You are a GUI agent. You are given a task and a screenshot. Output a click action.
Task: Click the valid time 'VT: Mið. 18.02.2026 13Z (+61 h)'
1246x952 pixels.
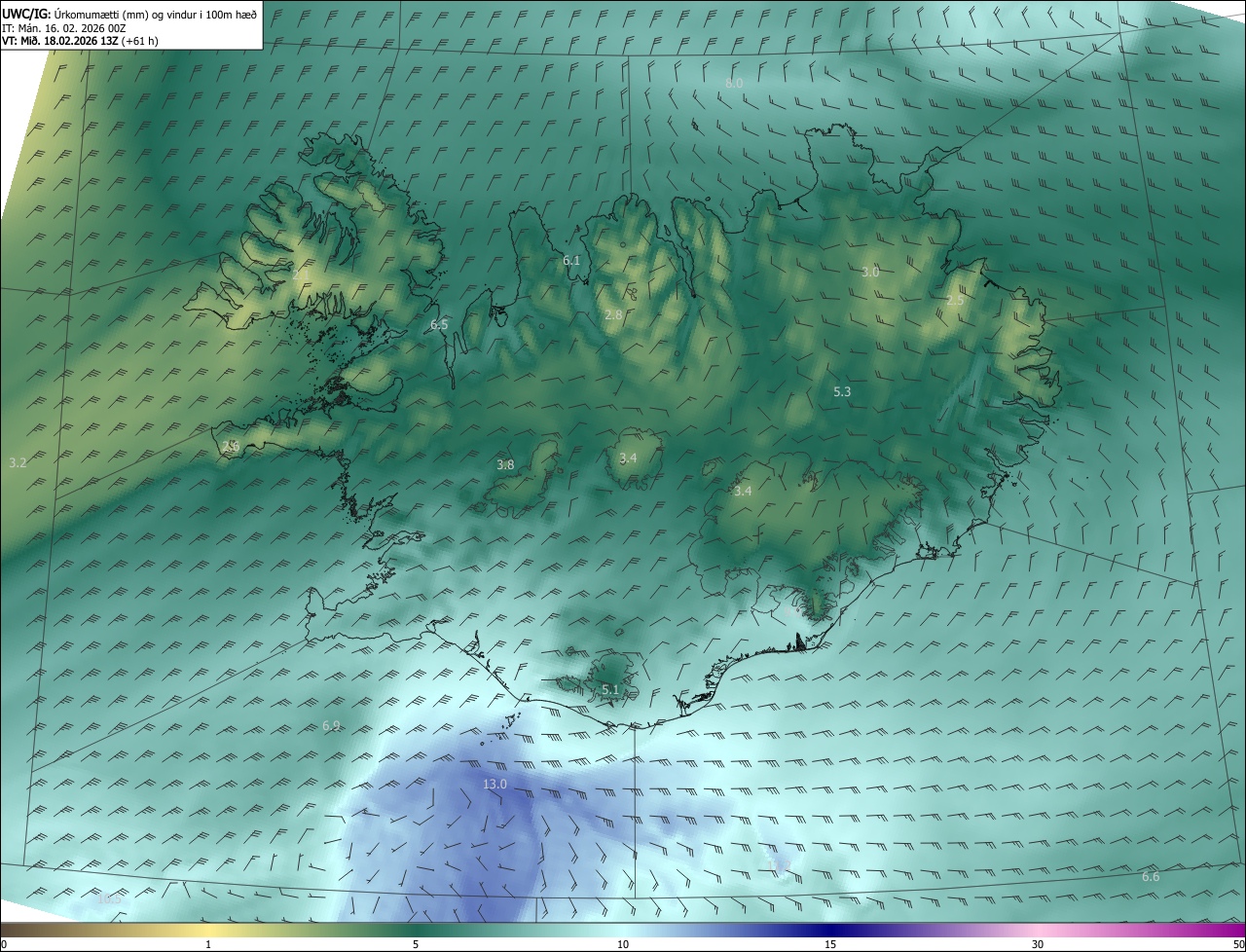81,41
